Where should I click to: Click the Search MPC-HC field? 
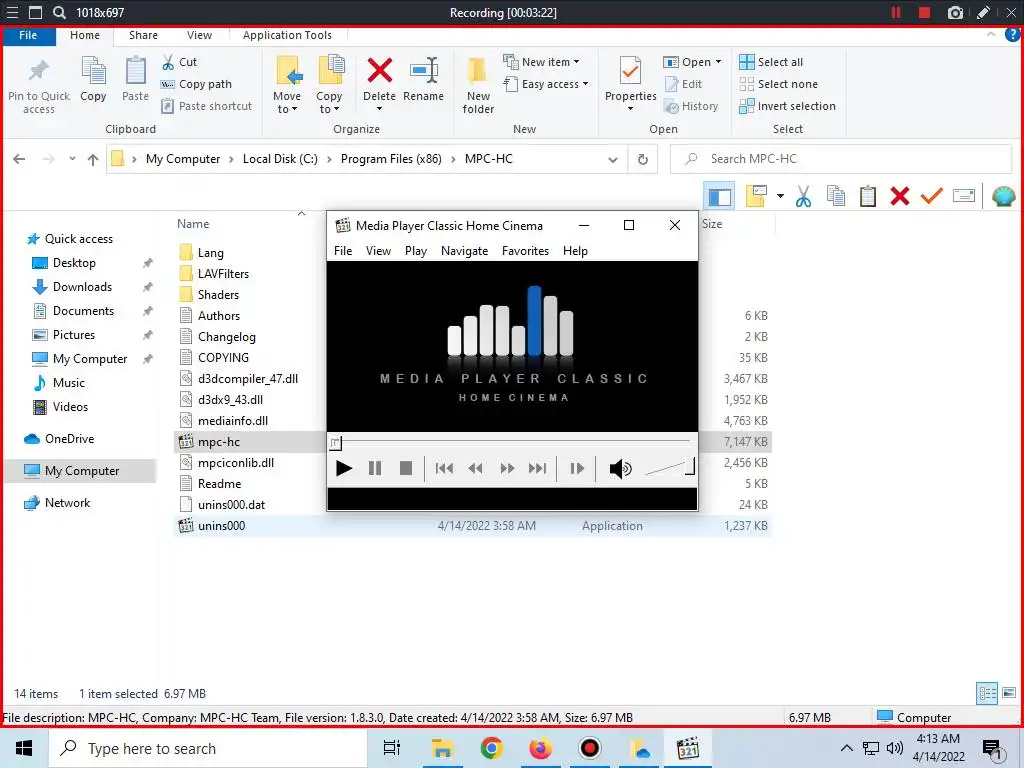coord(841,159)
